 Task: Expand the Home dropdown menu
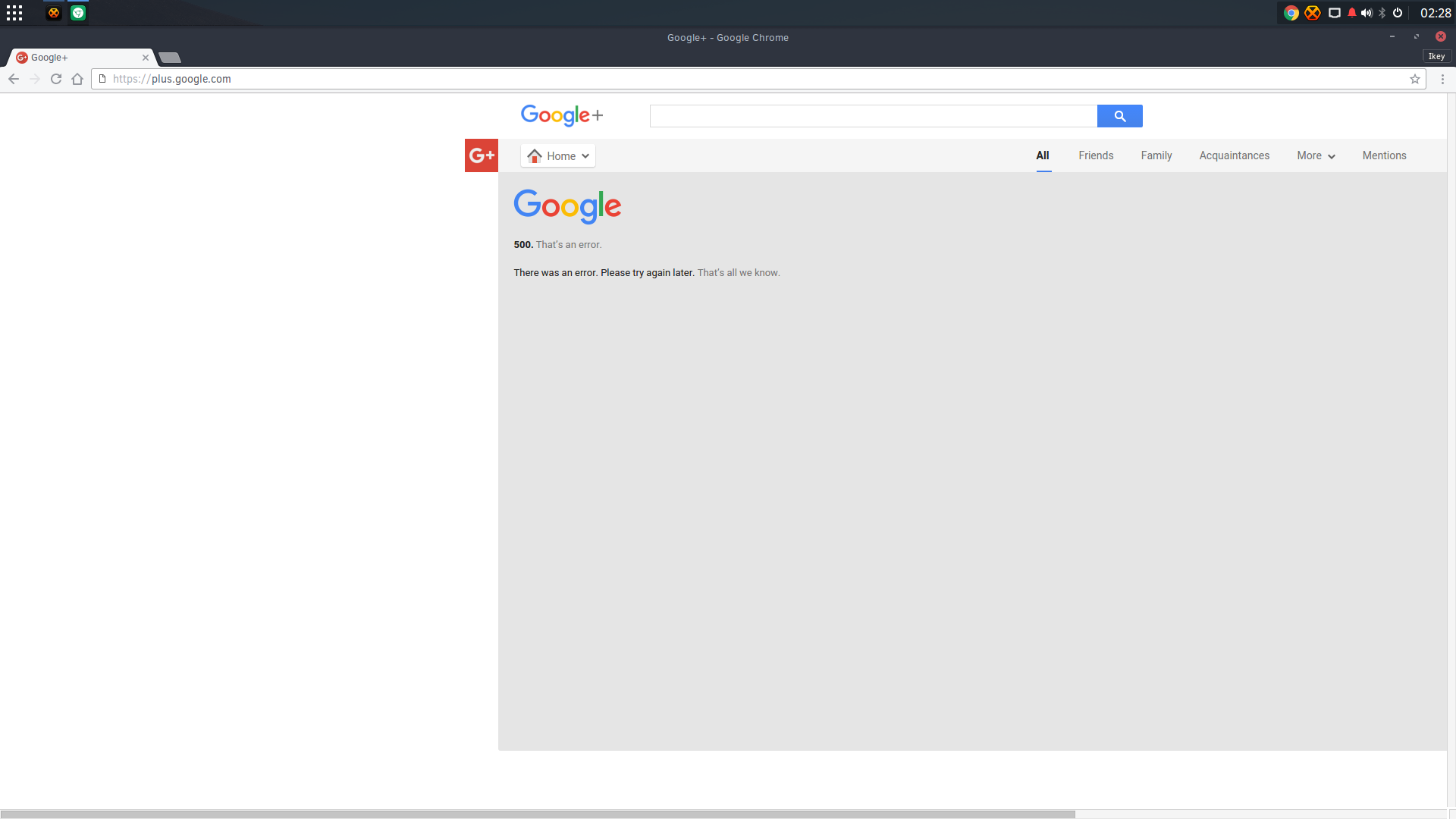tap(558, 155)
